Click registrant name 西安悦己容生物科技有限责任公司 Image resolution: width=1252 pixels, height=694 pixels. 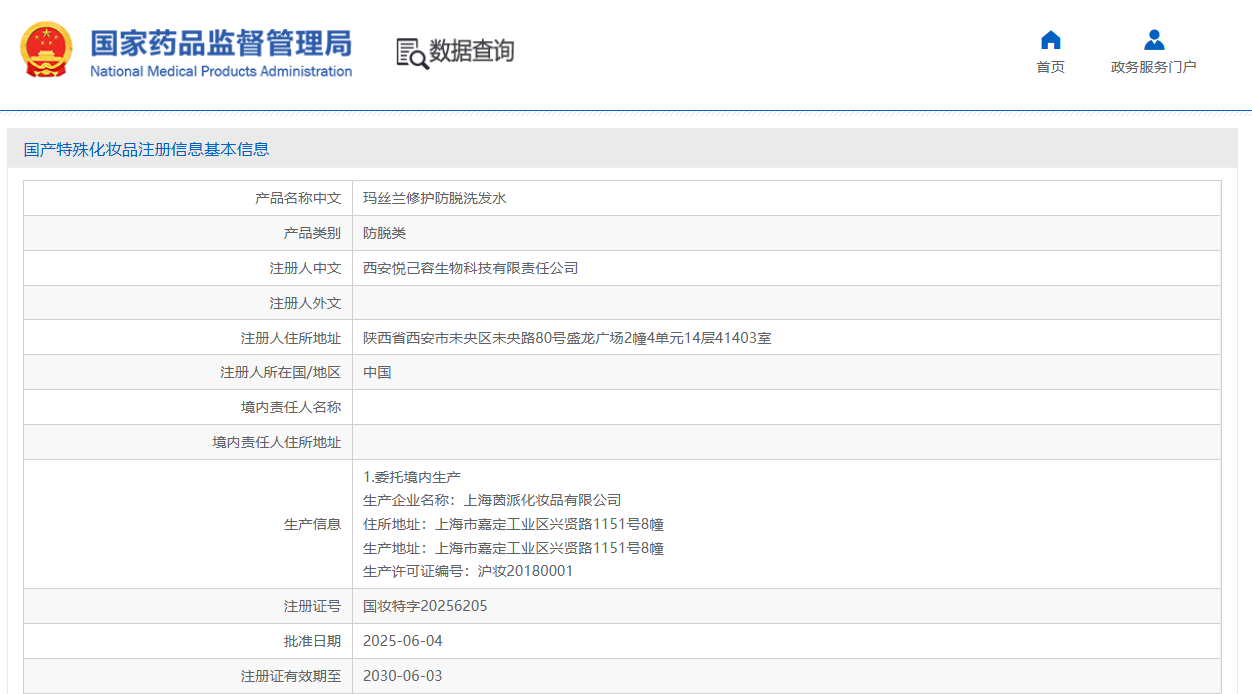point(471,268)
